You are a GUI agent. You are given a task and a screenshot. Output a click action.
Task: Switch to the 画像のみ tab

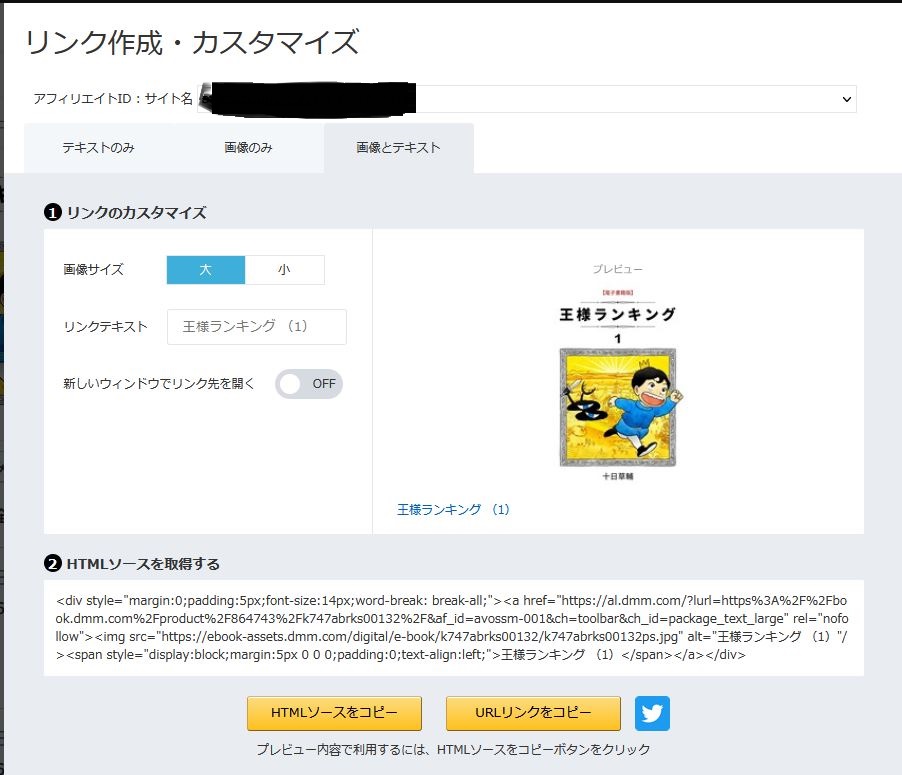[248, 148]
